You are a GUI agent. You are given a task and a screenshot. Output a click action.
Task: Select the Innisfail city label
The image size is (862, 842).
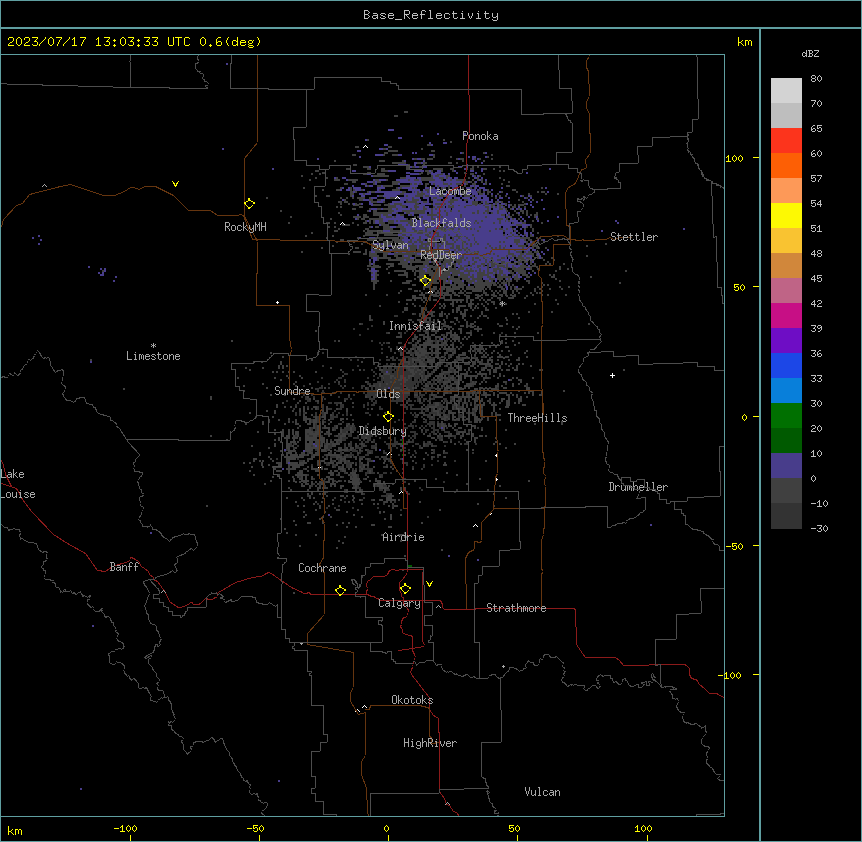click(x=416, y=326)
